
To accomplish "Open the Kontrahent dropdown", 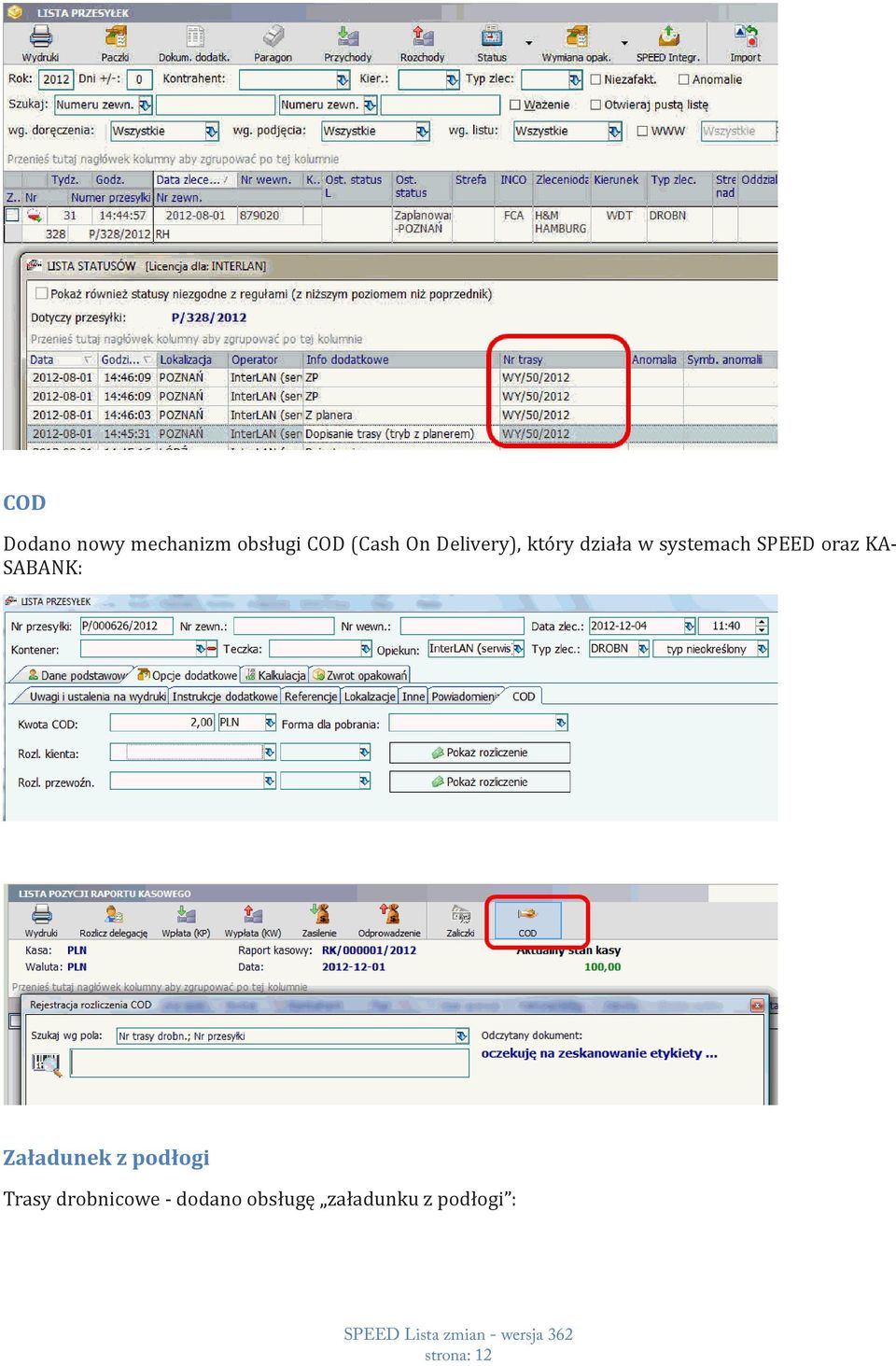I will (343, 80).
